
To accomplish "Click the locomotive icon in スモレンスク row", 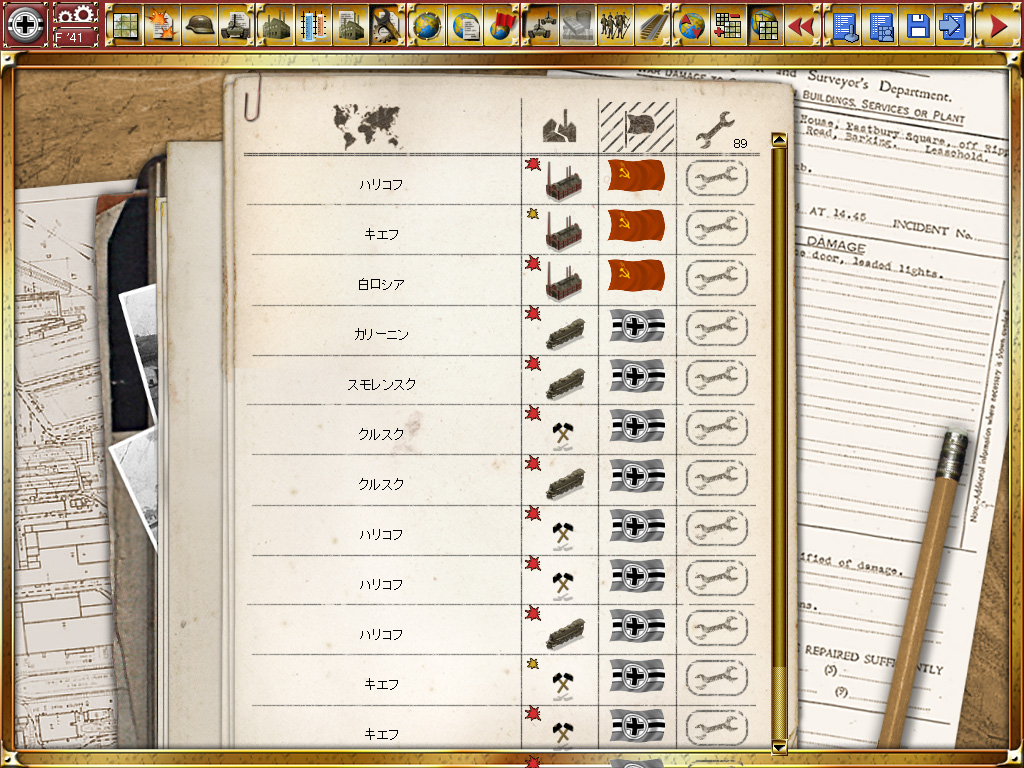I will 566,384.
